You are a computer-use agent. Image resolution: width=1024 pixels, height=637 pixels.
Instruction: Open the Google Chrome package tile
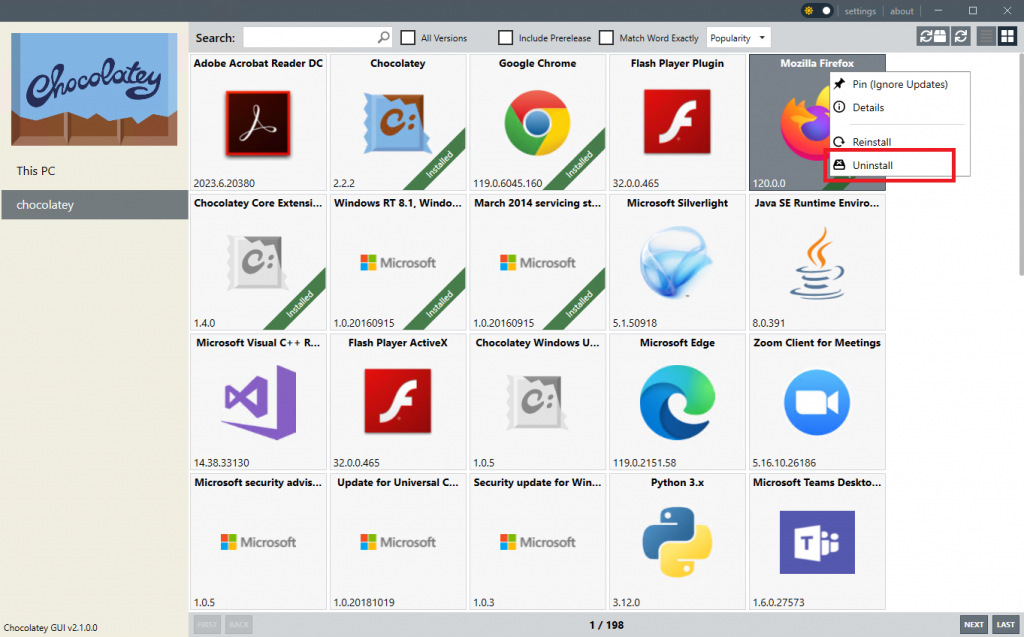coord(537,123)
